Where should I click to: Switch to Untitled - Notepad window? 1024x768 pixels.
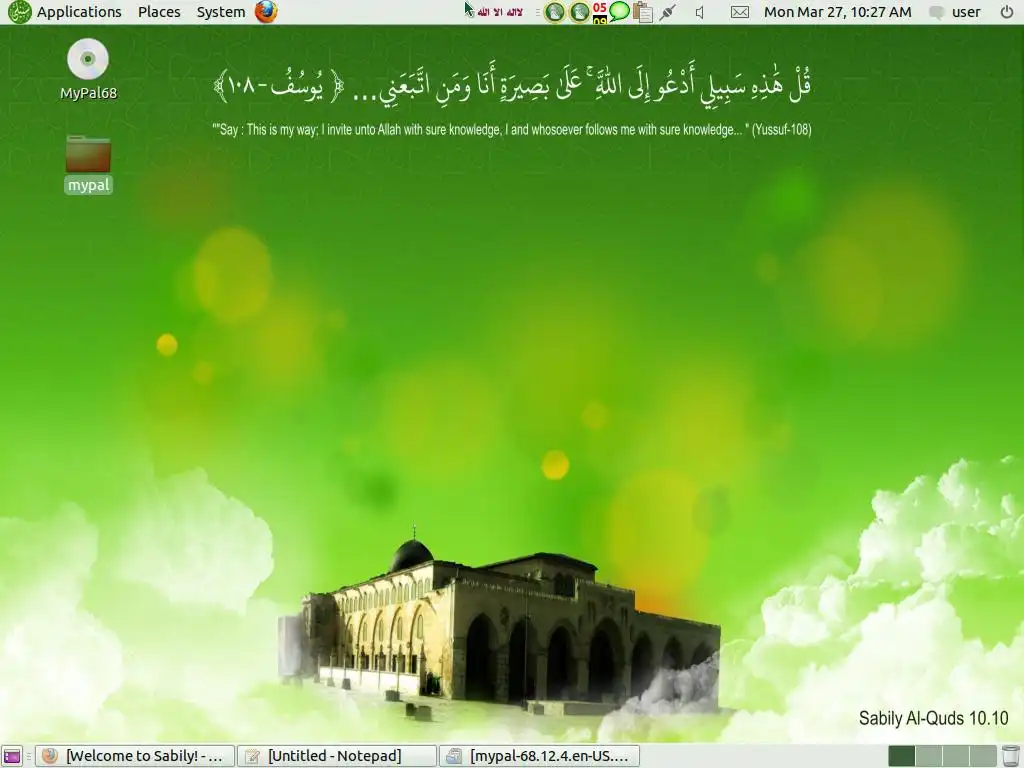click(336, 756)
